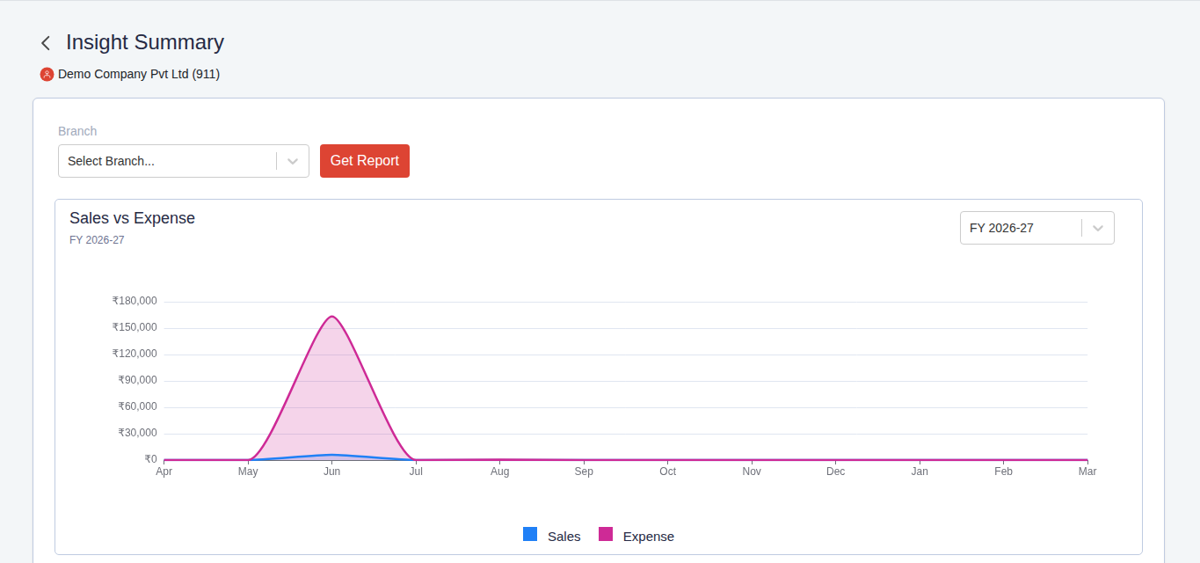Toggle the Sales legend blue swatch
Image resolution: width=1200 pixels, height=563 pixels.
tap(530, 534)
